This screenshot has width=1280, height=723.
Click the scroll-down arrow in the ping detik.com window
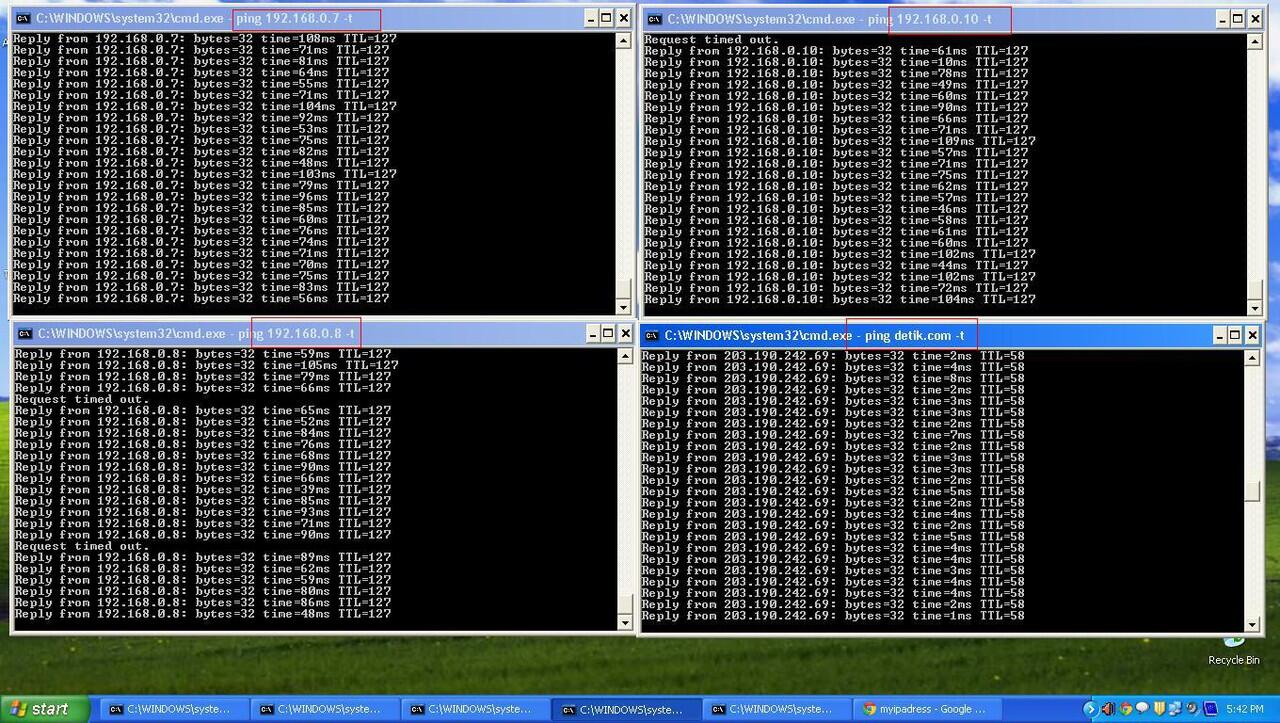click(x=1252, y=624)
